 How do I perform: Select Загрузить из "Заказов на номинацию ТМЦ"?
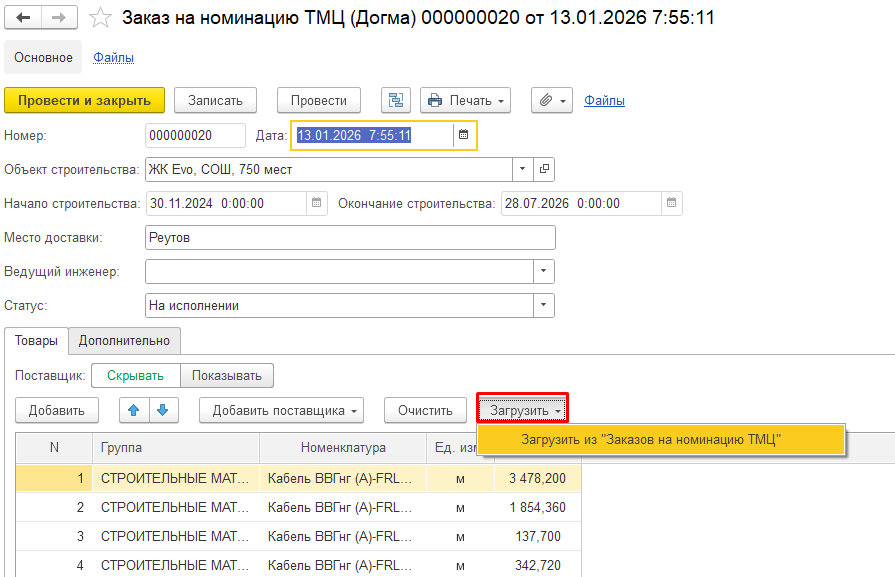[650, 439]
